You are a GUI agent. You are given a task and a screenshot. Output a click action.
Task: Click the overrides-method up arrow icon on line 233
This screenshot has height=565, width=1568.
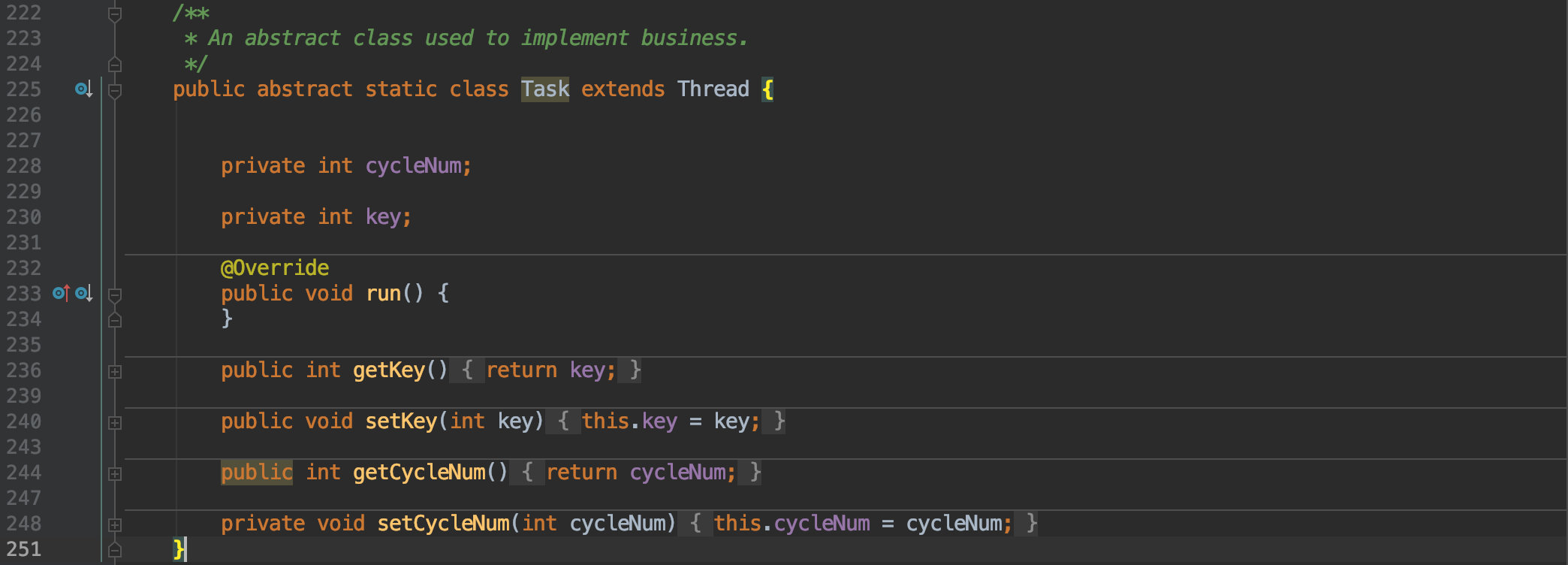coord(62,294)
